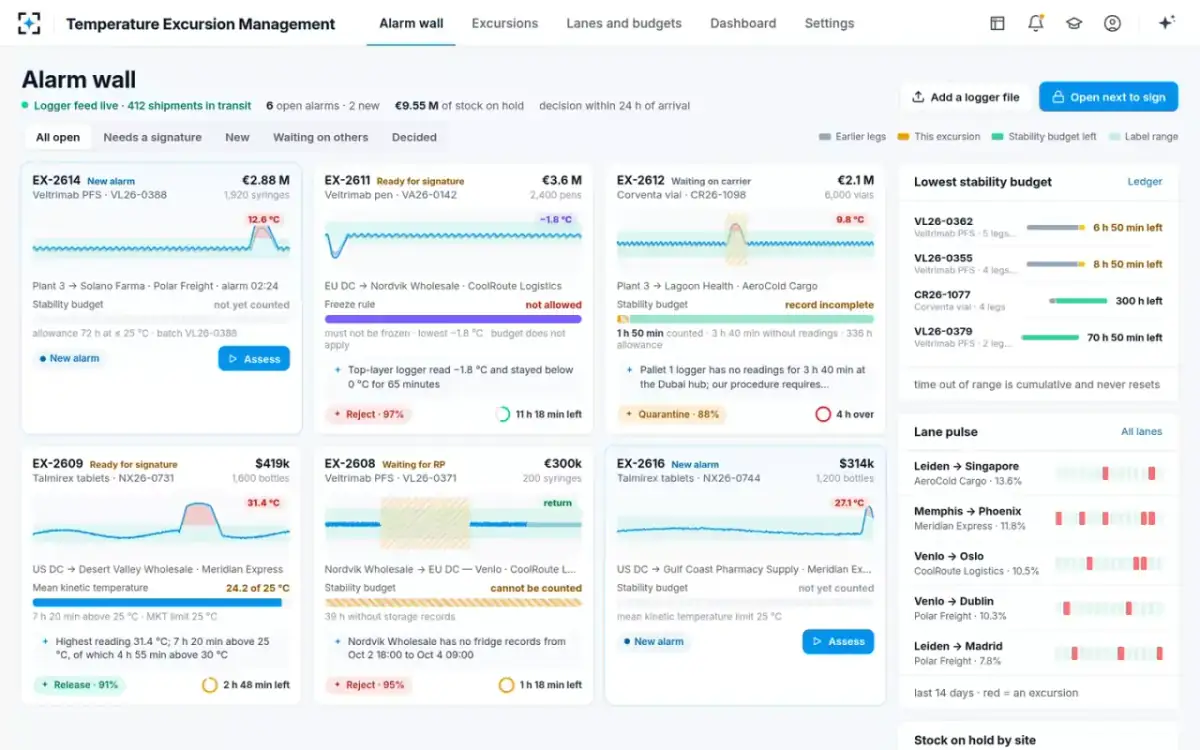Viewport: 1200px width, 750px height.
Task: Open the EX-2614 temperature chart
Action: click(x=161, y=241)
